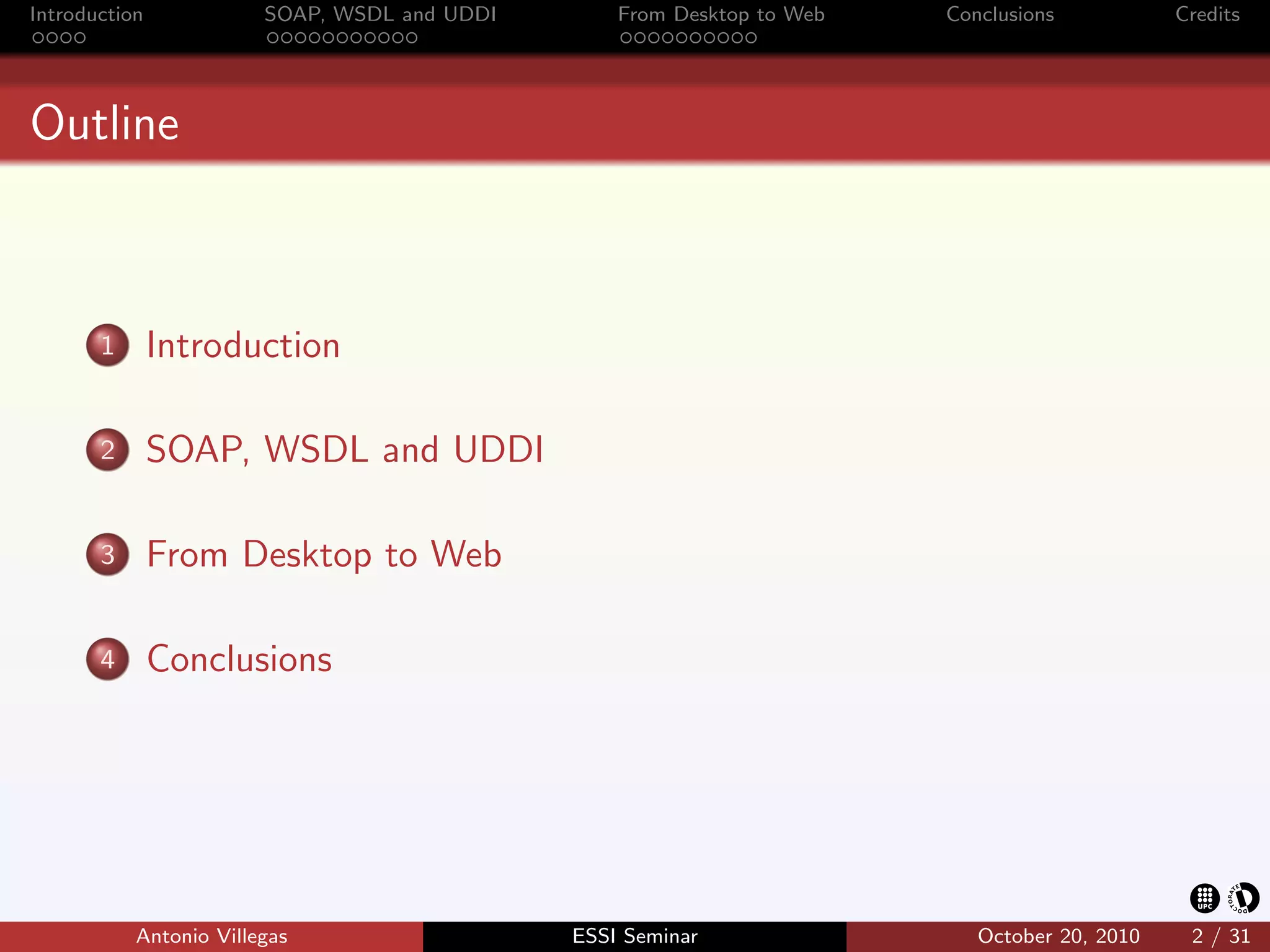Click the 2 / 31 page counter
1270x952 pixels.
[x=1220, y=936]
